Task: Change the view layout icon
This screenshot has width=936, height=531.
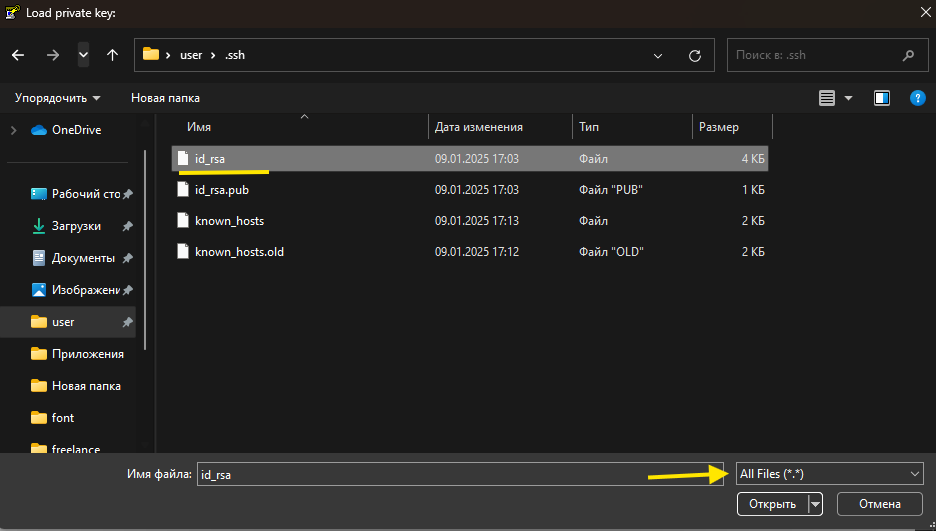Action: [827, 98]
